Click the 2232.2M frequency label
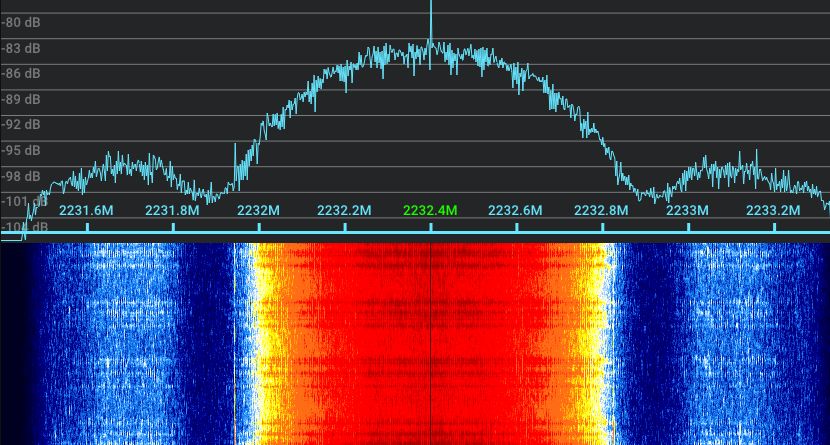Viewport: 830px width, 445px height. pyautogui.click(x=344, y=210)
